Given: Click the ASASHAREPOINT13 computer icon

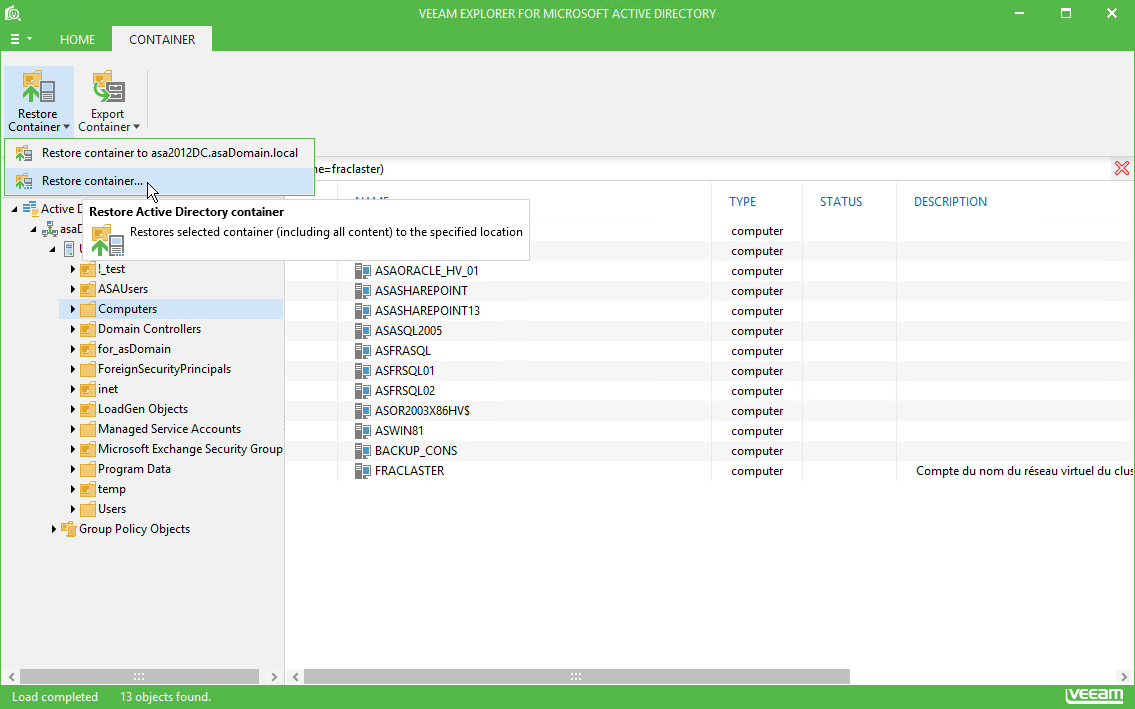Looking at the screenshot, I should pyautogui.click(x=363, y=311).
